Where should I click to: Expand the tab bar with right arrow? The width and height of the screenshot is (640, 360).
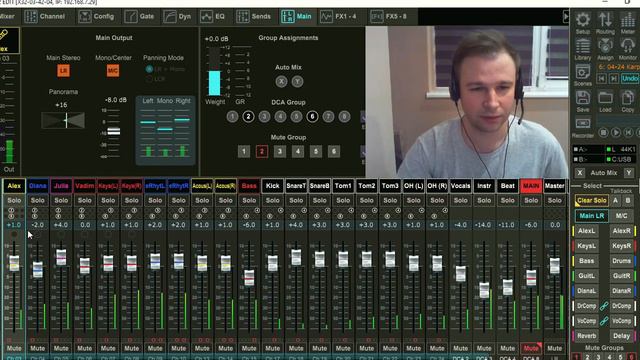(566, 16)
